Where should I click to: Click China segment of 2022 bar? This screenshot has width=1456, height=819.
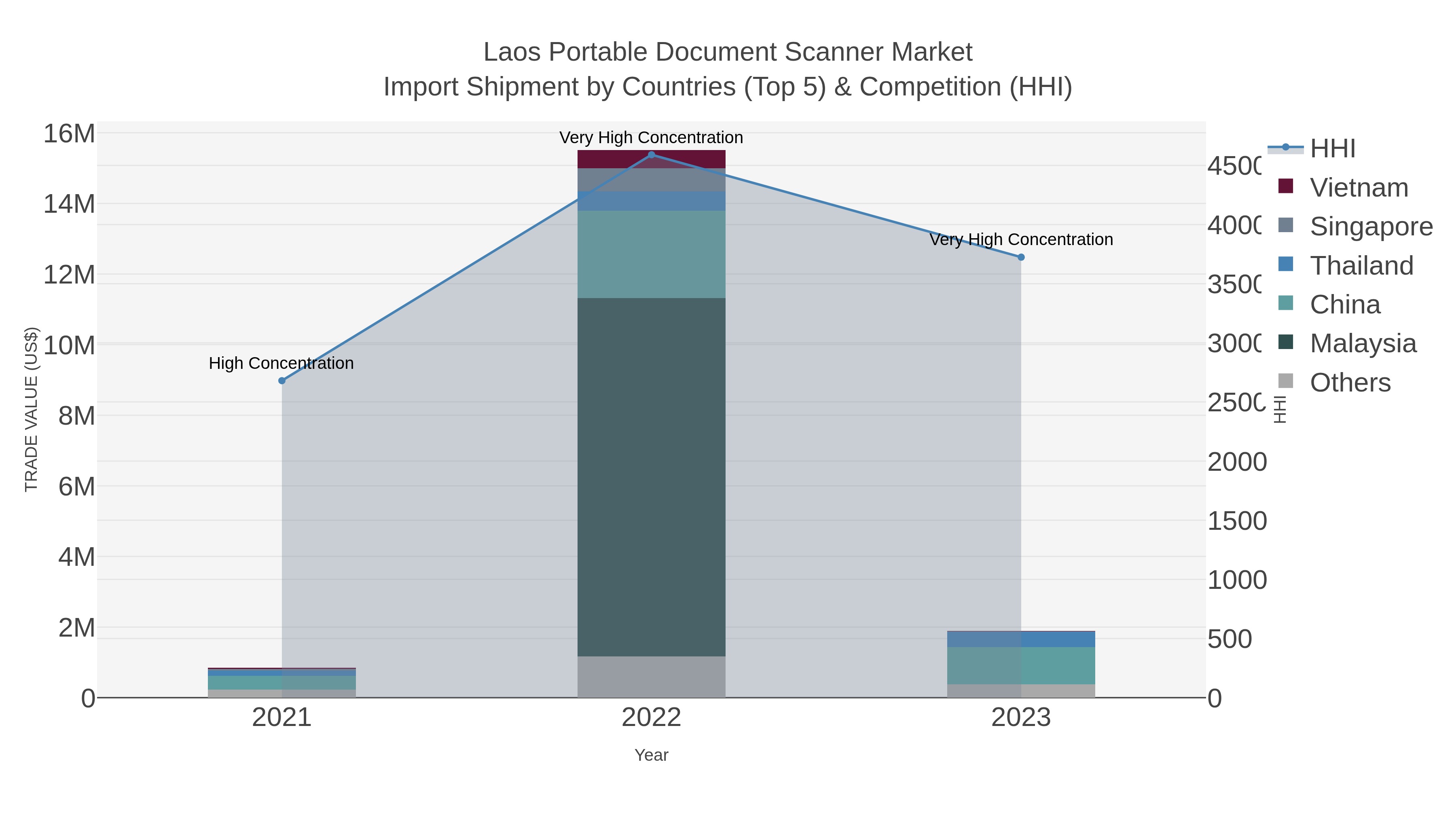[x=651, y=254]
